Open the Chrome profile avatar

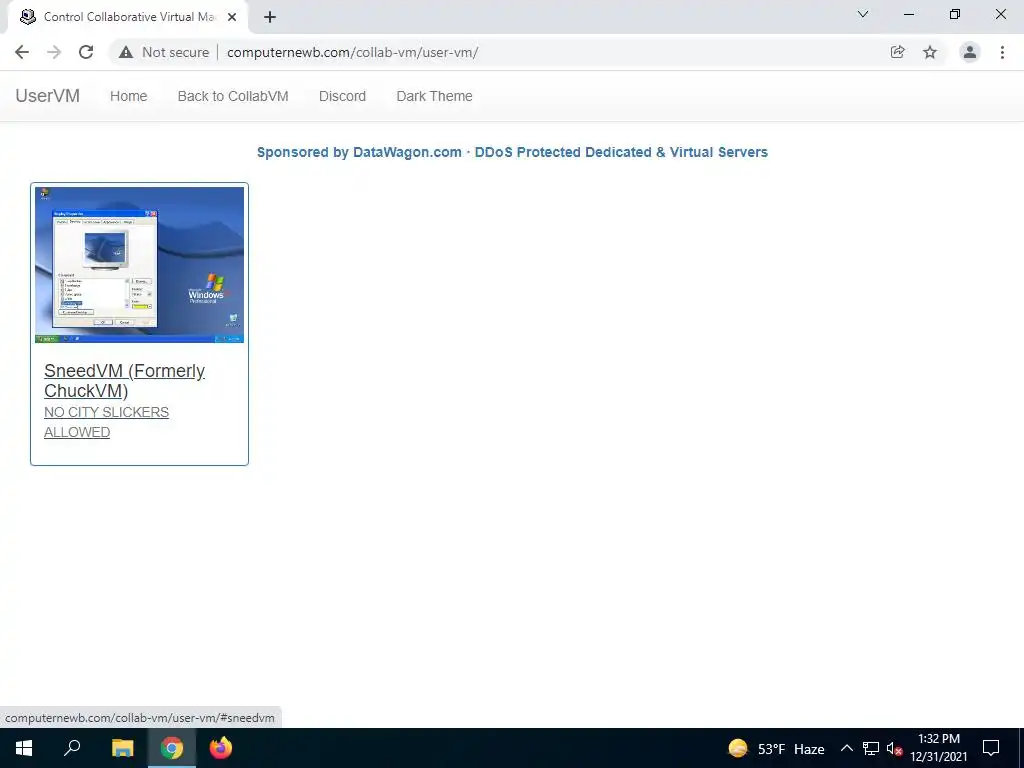click(x=970, y=52)
